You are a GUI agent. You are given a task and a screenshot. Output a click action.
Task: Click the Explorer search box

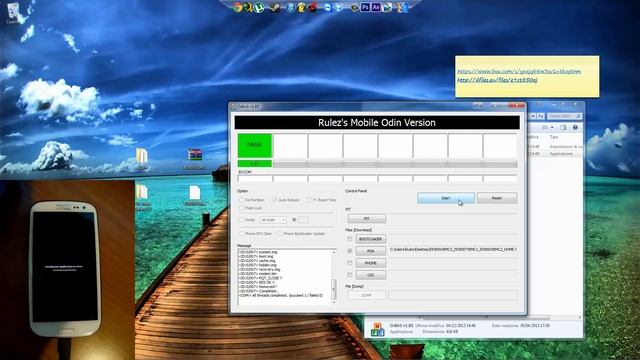tap(565, 116)
